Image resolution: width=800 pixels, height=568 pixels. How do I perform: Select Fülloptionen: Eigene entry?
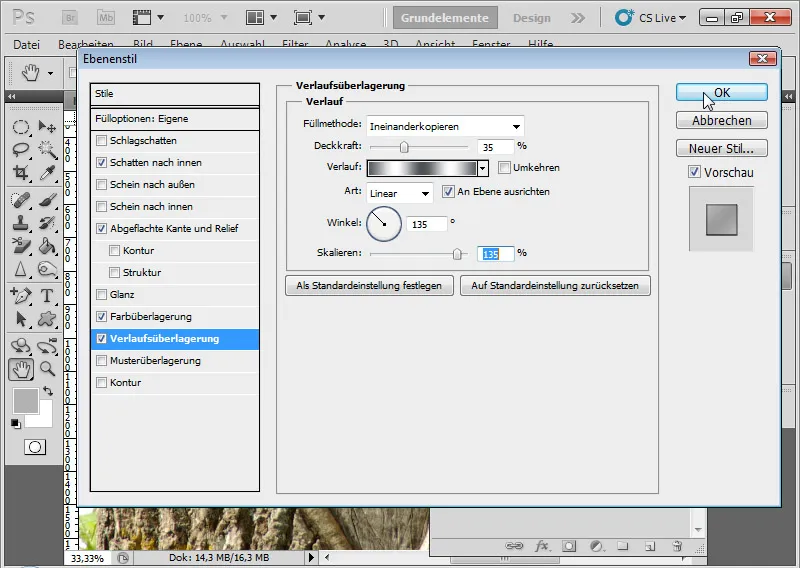(174, 118)
